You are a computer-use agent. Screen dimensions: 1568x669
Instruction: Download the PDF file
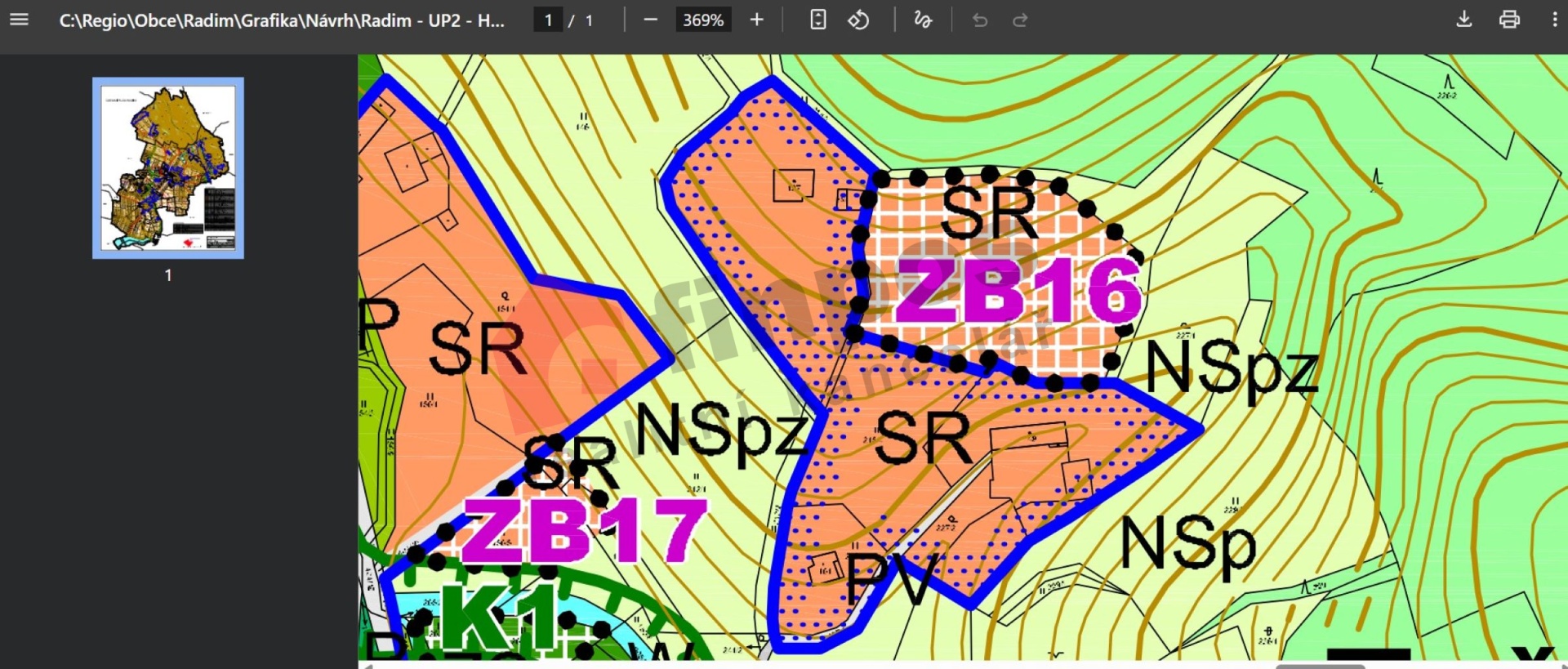click(x=1463, y=20)
